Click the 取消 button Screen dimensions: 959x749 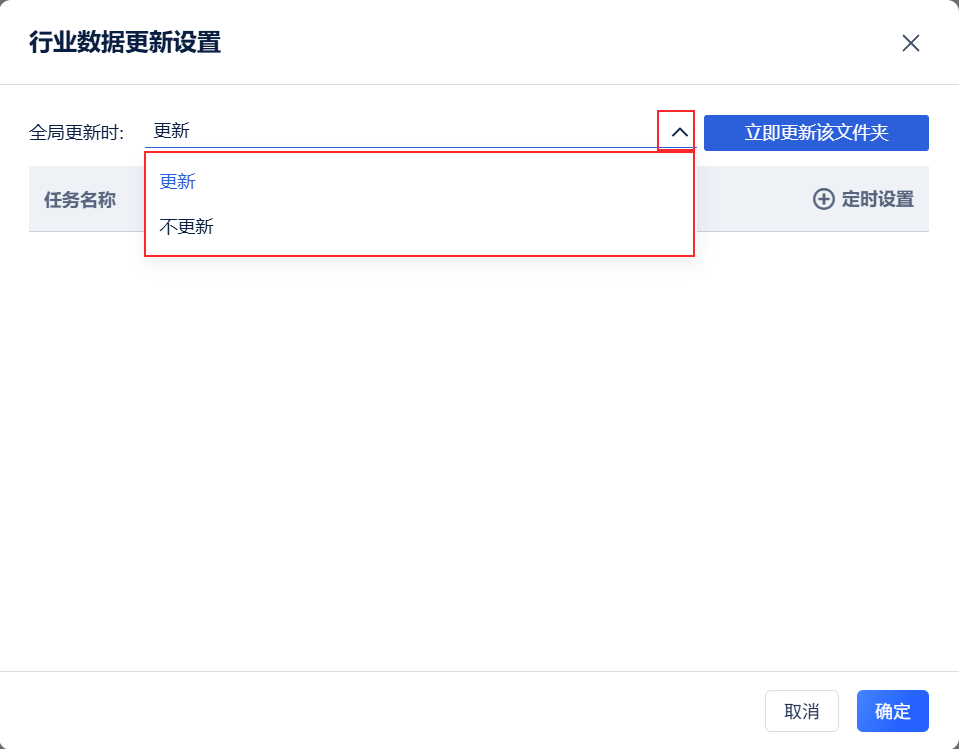[x=801, y=711]
